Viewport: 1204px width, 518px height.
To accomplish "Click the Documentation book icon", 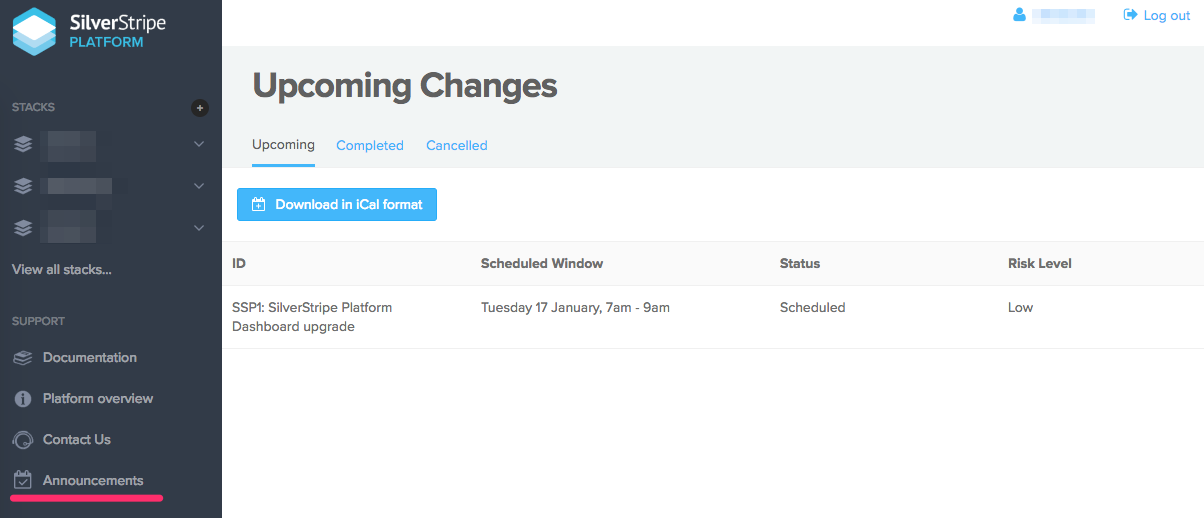I will (x=23, y=358).
